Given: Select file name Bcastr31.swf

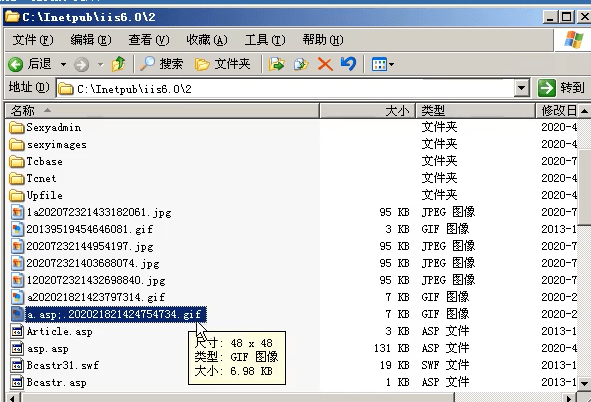Looking at the screenshot, I should pos(63,365).
